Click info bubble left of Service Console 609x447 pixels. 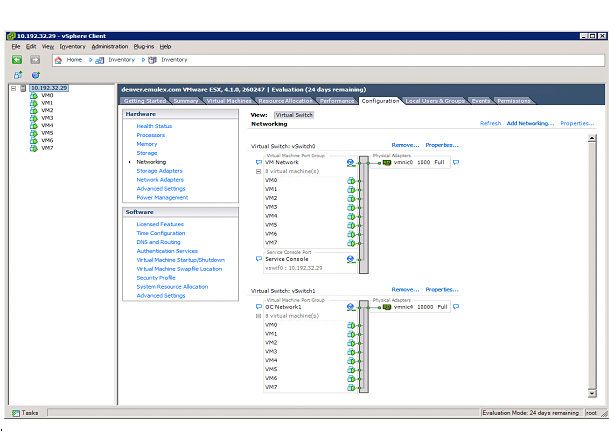259,259
